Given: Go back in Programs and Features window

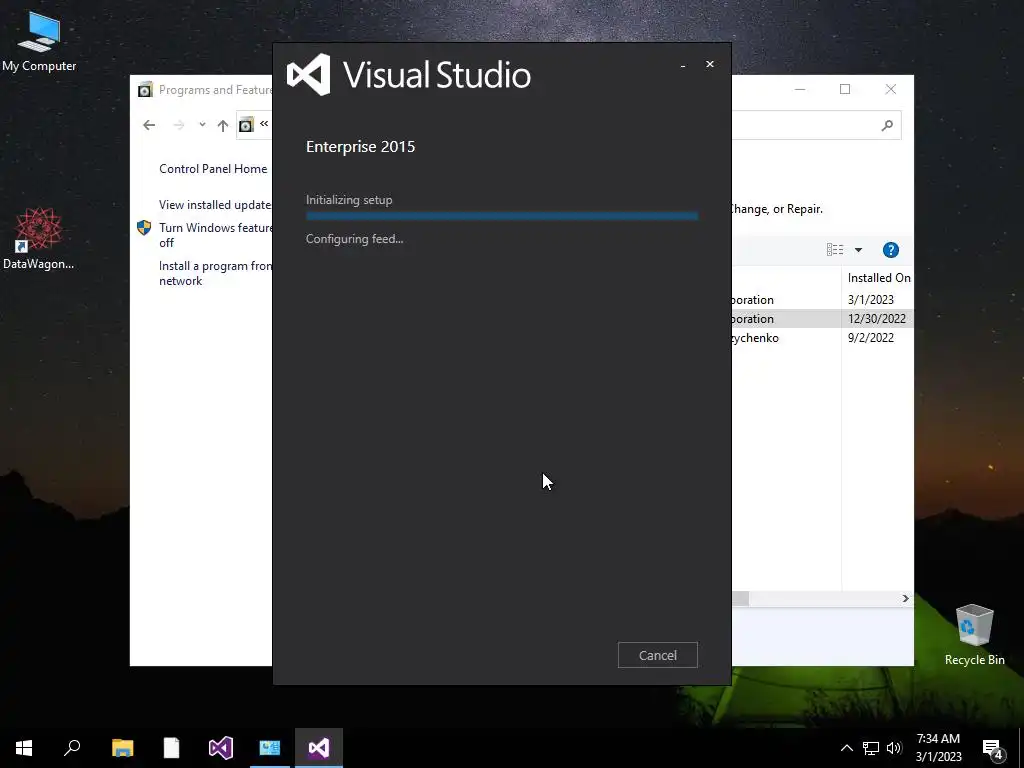Looking at the screenshot, I should click(x=149, y=125).
